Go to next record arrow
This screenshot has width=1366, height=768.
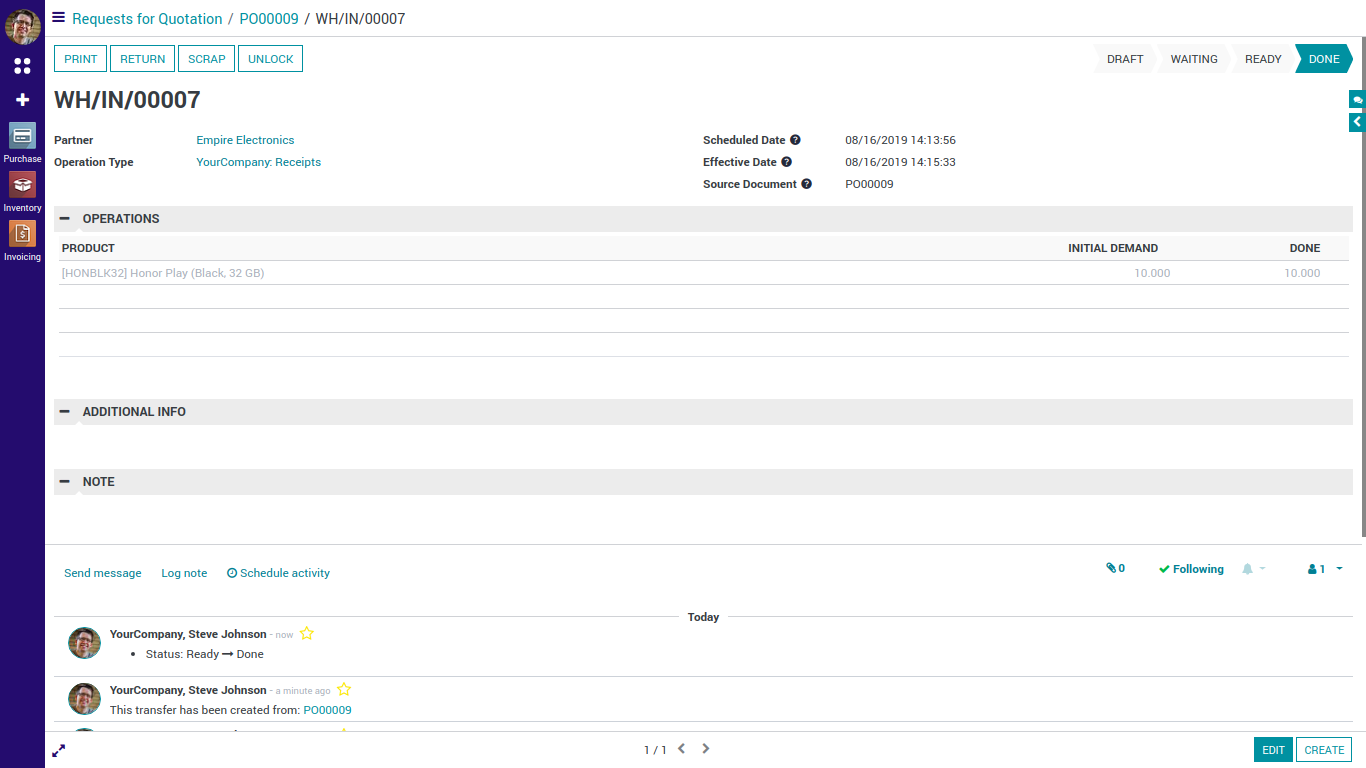click(706, 749)
